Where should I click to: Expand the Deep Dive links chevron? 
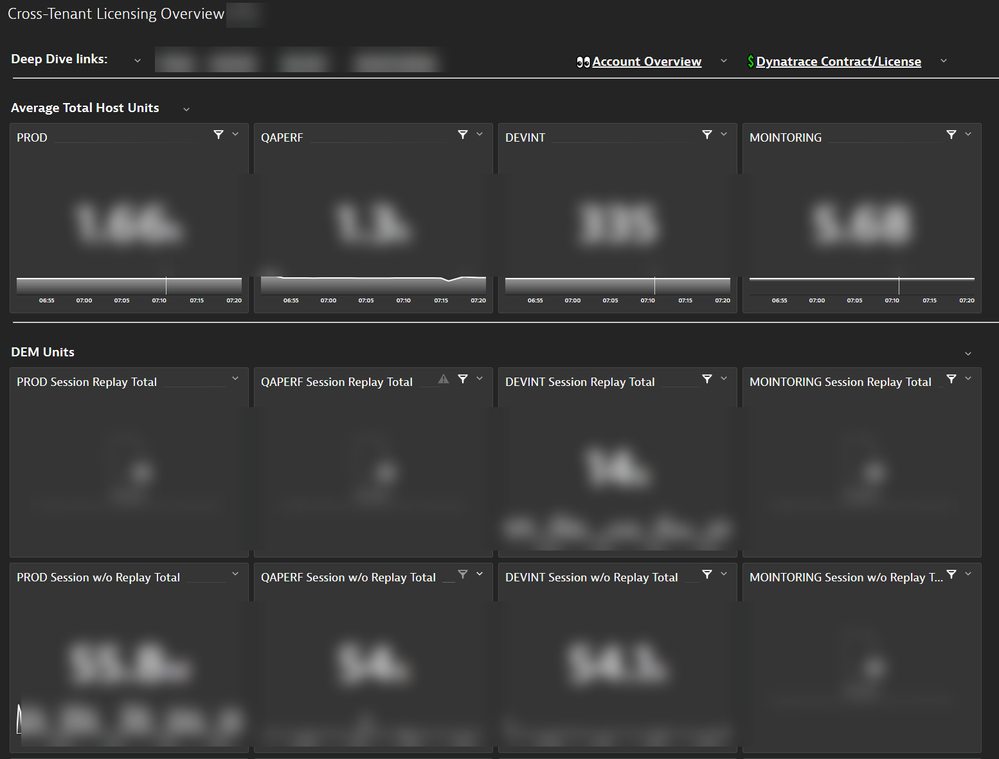pos(138,60)
